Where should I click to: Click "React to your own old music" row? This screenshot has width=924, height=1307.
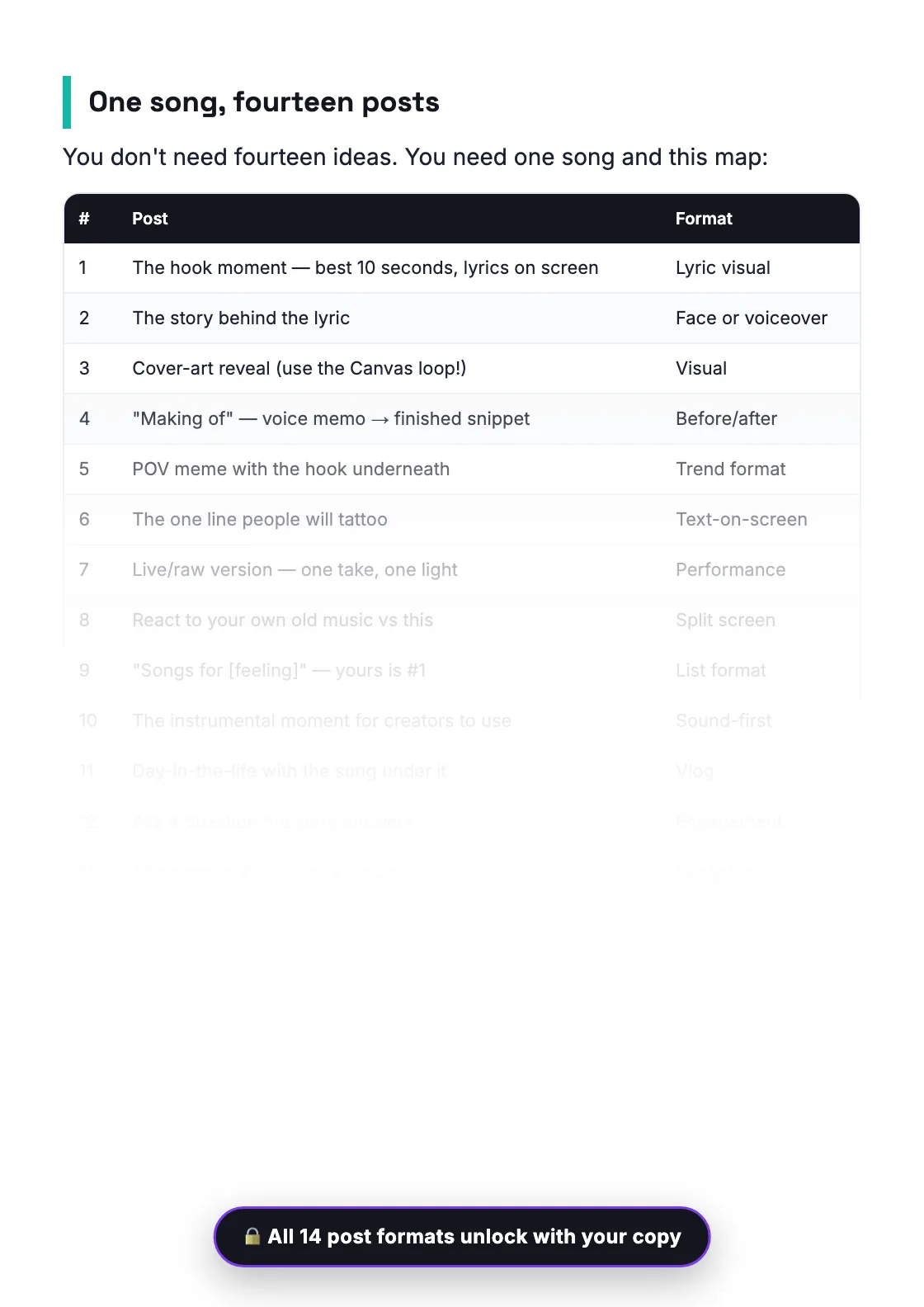point(462,620)
